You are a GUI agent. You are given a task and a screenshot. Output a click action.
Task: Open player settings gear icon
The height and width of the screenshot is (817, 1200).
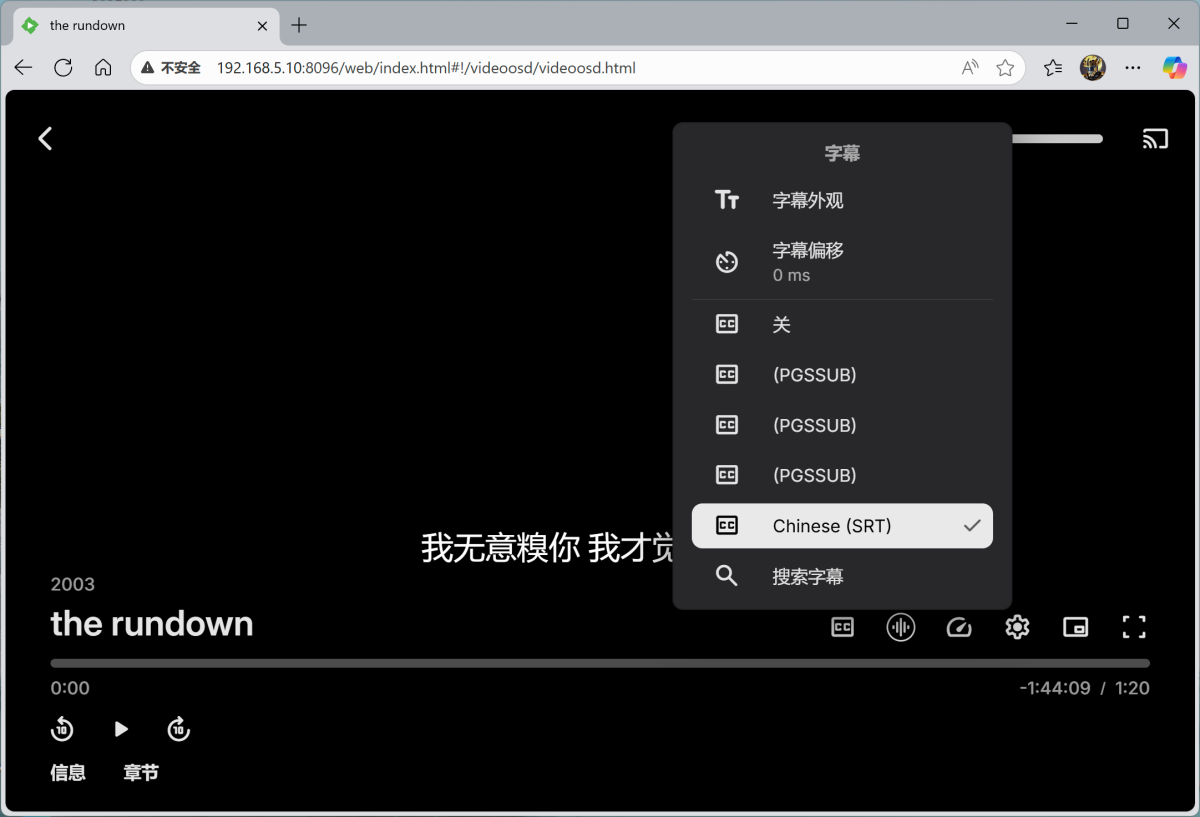(x=1017, y=627)
